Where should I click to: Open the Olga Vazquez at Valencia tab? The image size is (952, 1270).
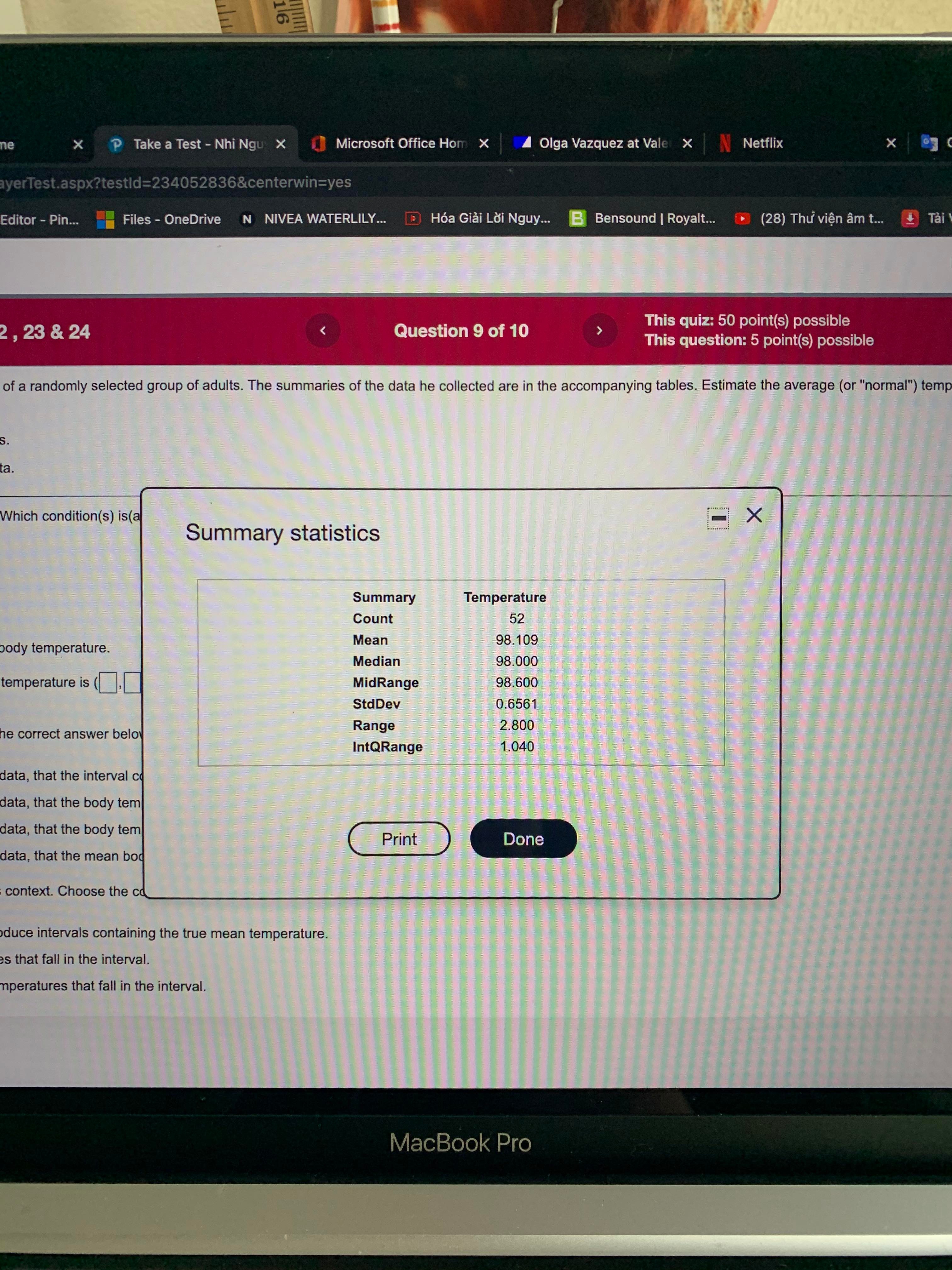603,143
